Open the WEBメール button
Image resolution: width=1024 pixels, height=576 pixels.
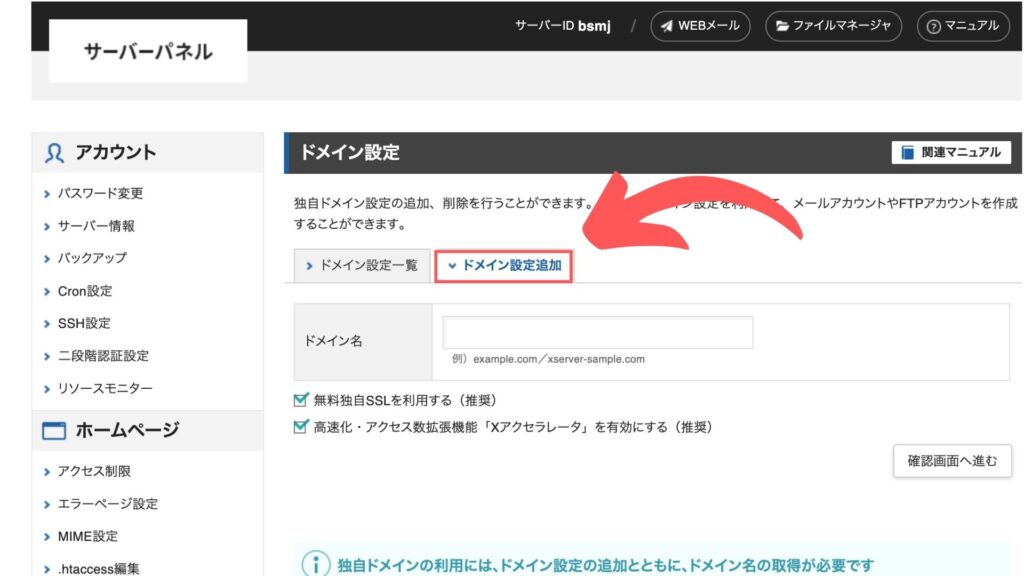point(700,26)
